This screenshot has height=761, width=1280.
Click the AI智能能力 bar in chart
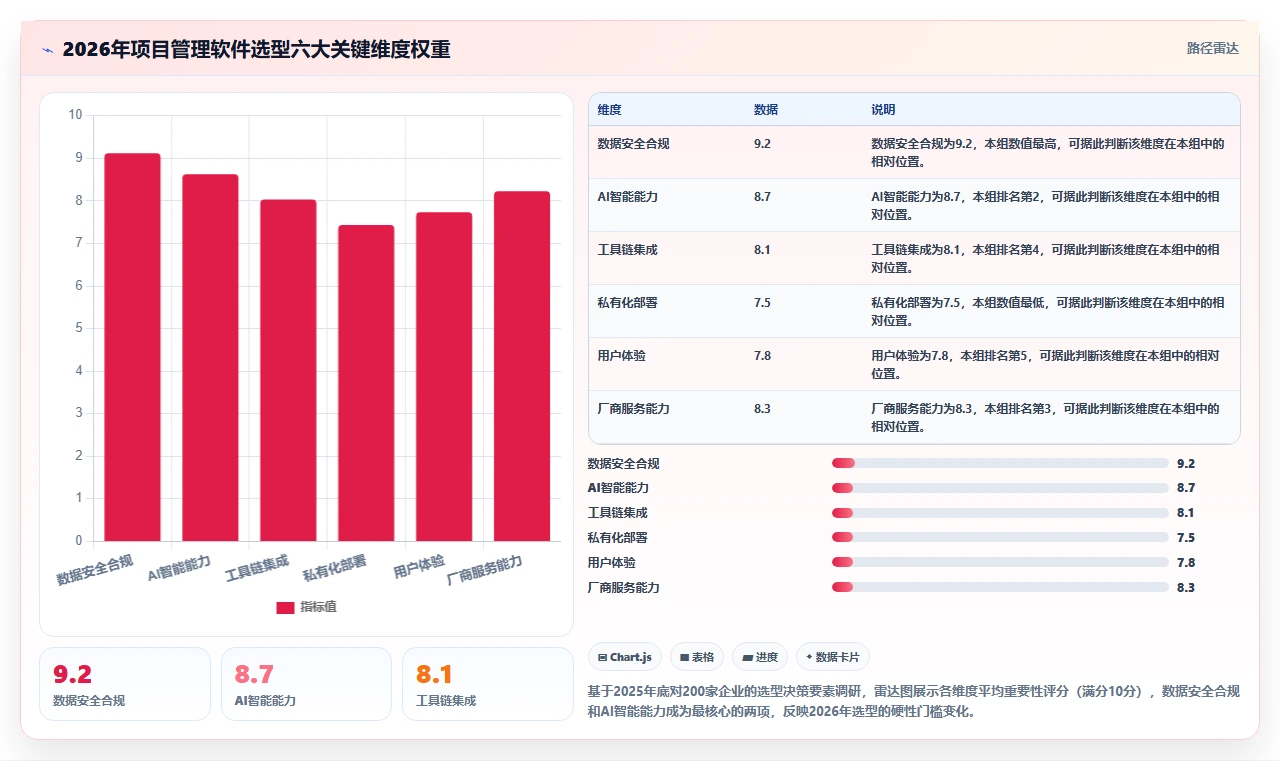(x=210, y=358)
